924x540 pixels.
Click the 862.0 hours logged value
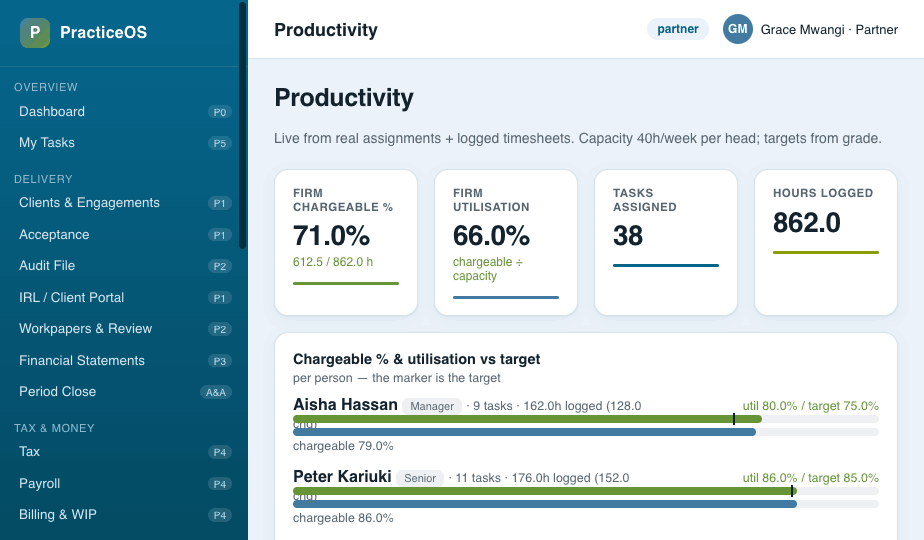click(807, 223)
